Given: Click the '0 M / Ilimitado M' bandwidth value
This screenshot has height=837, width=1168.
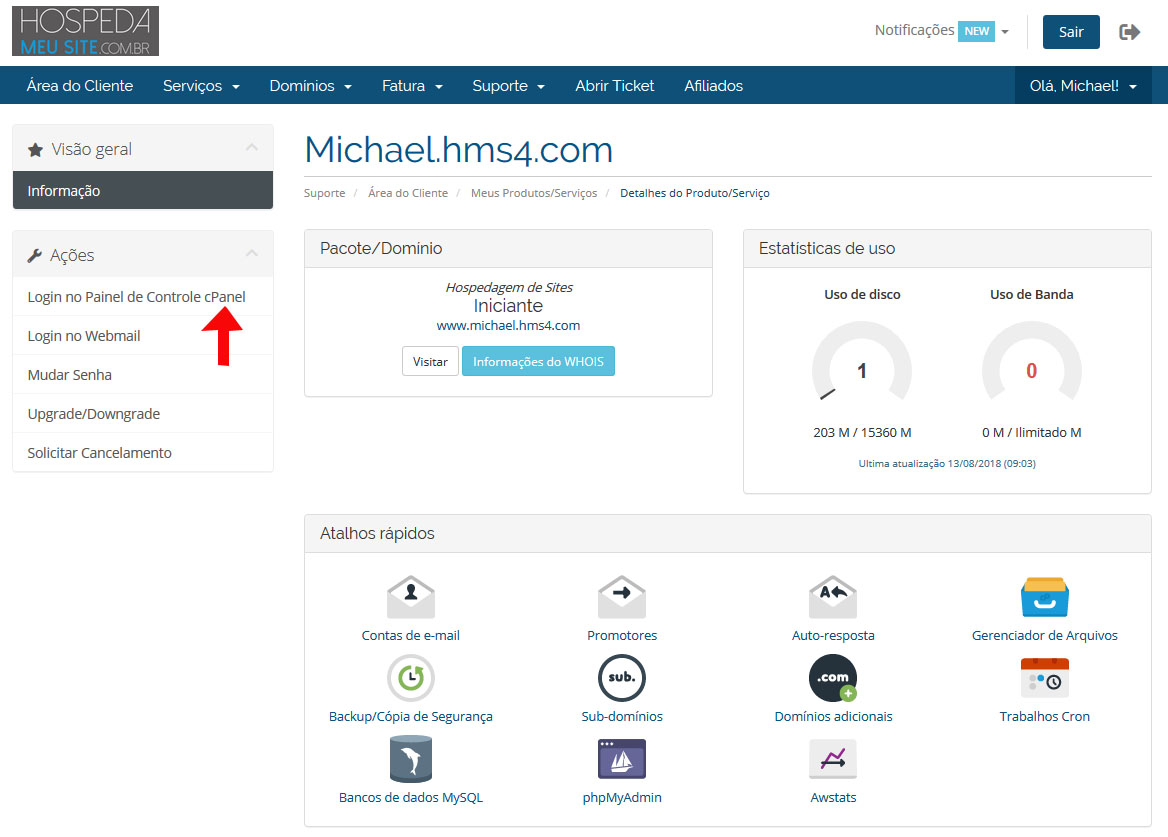Looking at the screenshot, I should pos(1032,433).
